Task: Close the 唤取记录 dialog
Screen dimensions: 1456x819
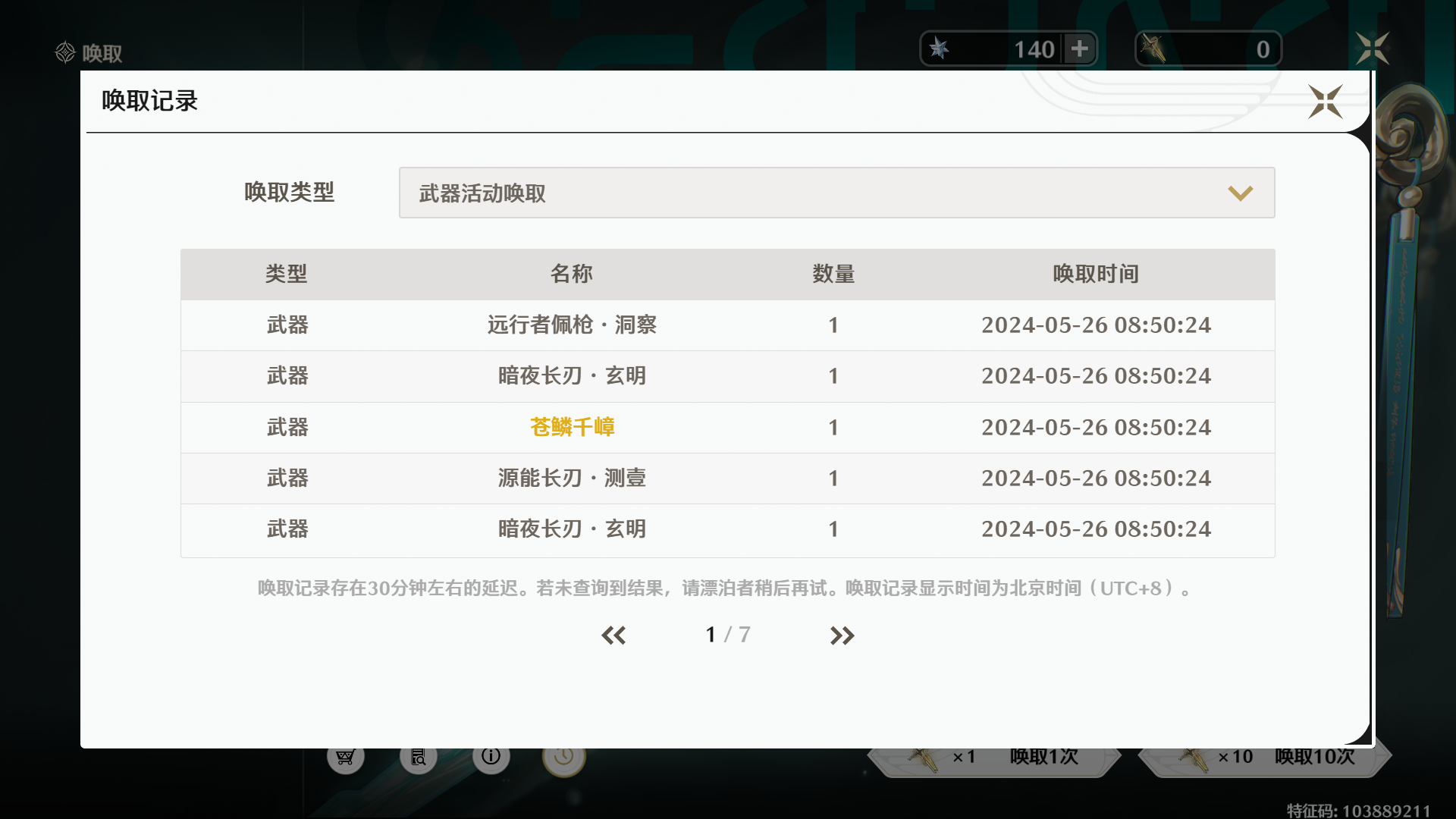Action: tap(1325, 102)
